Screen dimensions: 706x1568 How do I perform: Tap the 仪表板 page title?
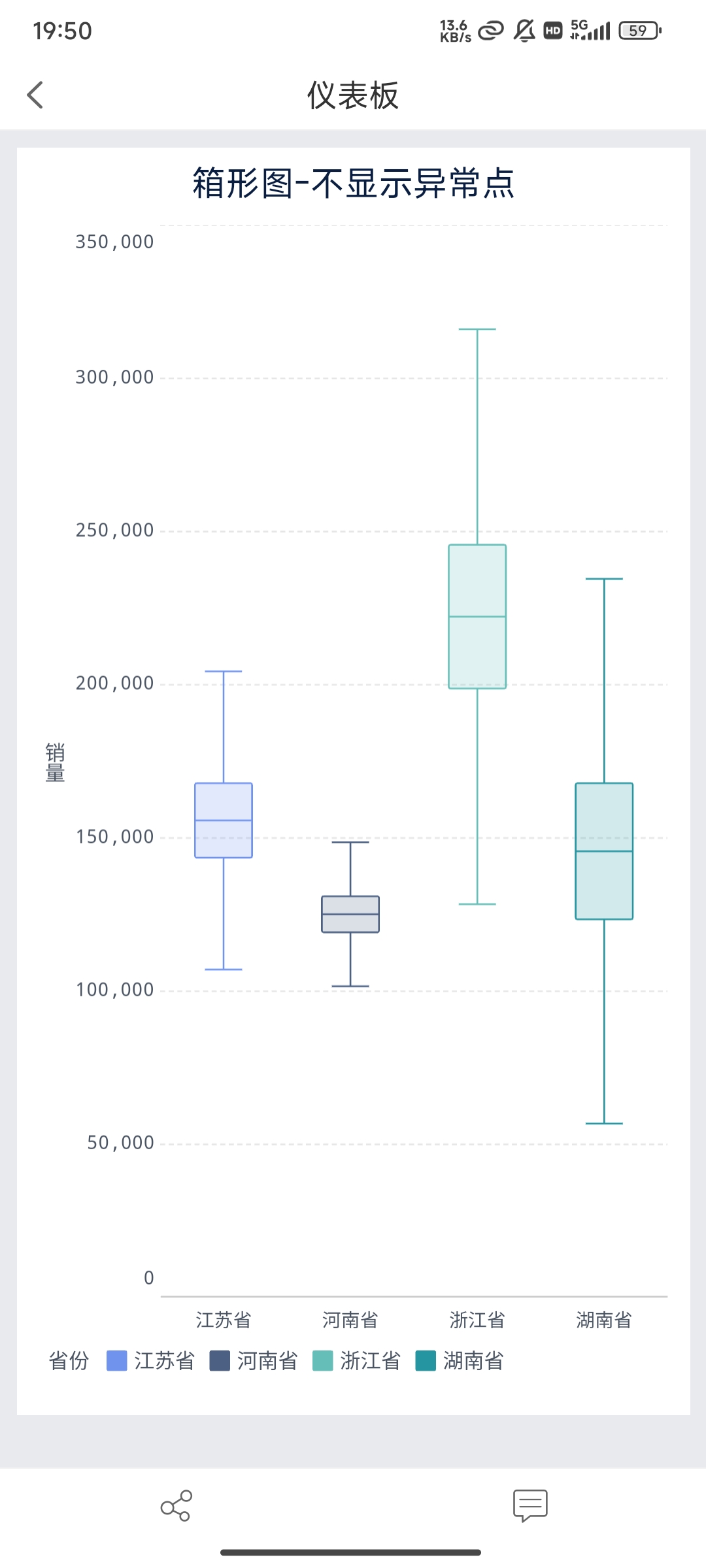pyautogui.click(x=353, y=95)
